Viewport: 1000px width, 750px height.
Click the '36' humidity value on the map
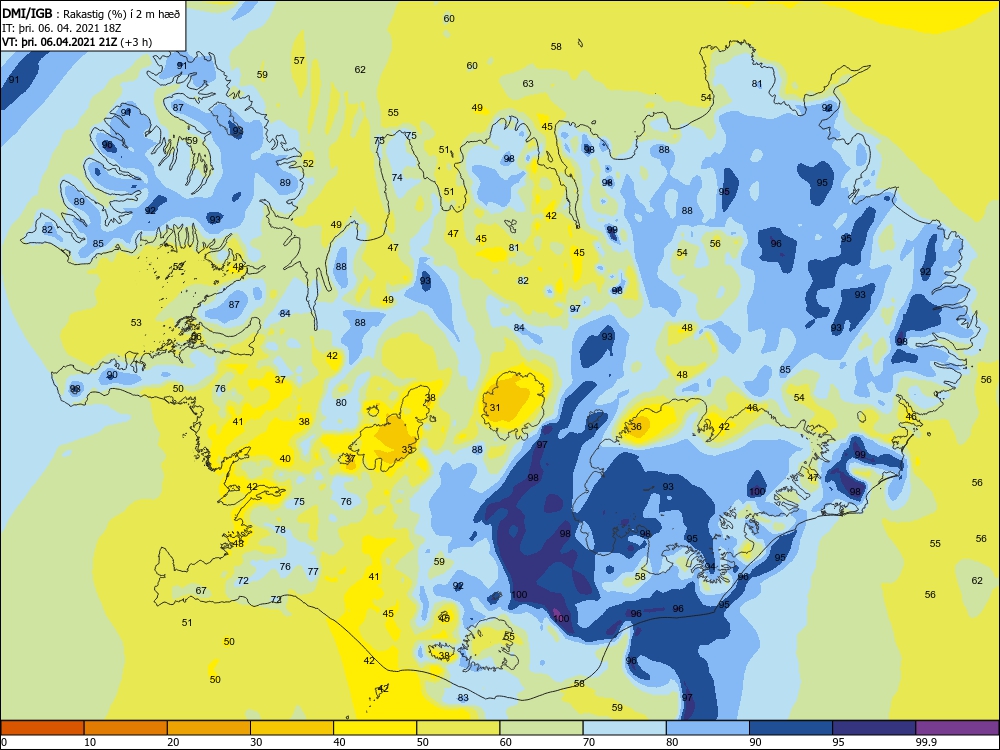[636, 427]
